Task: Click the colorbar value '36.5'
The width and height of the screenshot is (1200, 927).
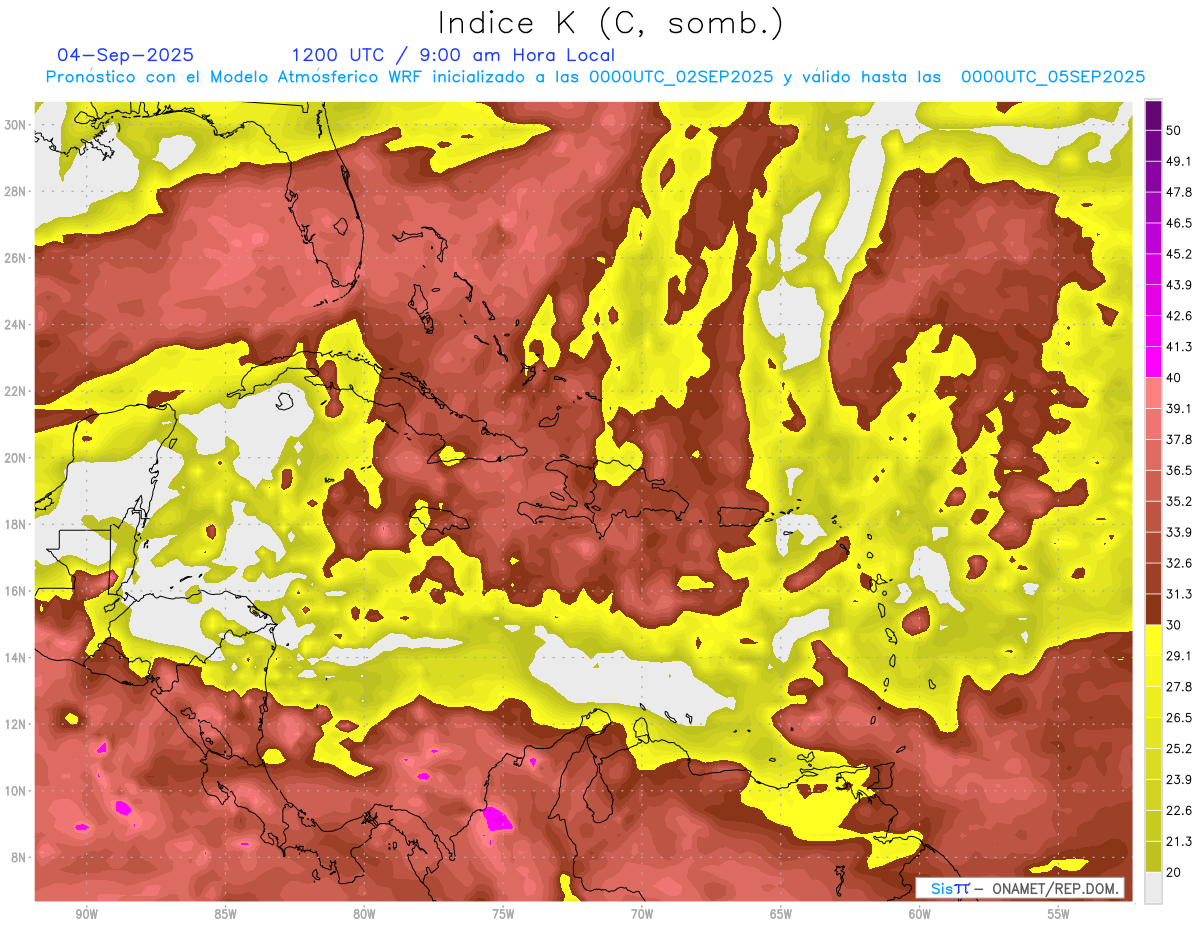Action: tap(1178, 470)
